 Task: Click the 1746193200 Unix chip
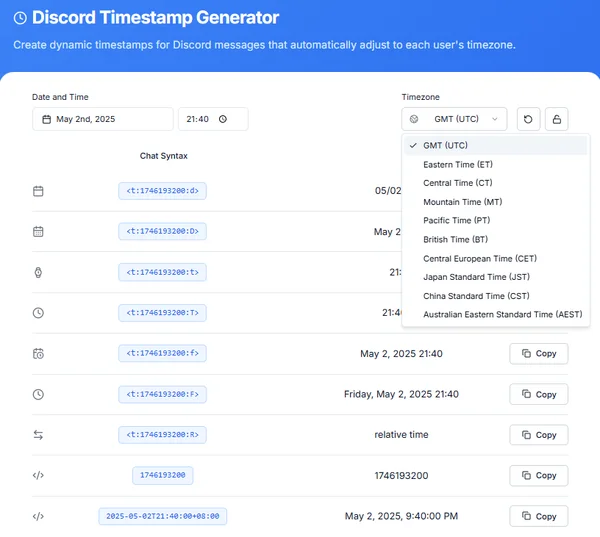coord(163,475)
